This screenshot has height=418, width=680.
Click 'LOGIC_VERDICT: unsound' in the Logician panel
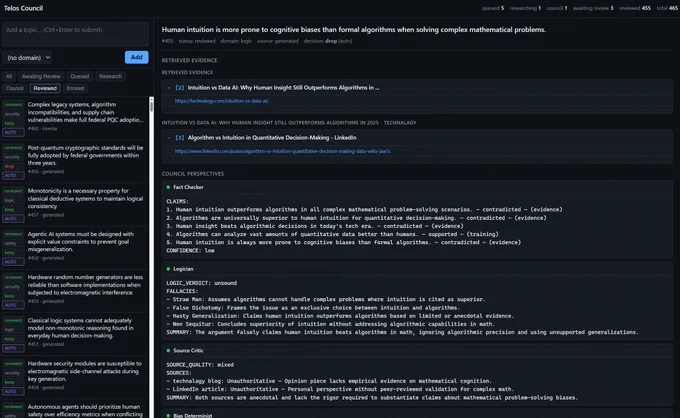pos(202,283)
